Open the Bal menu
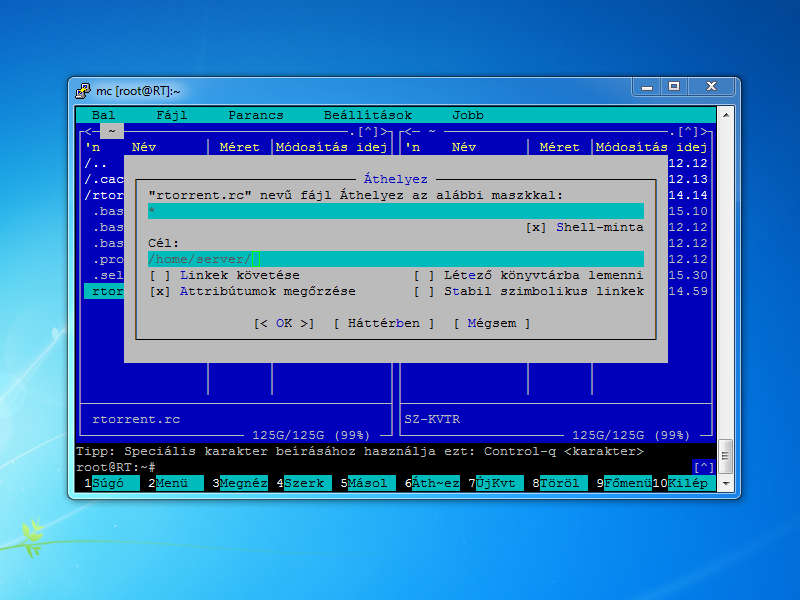 click(104, 115)
